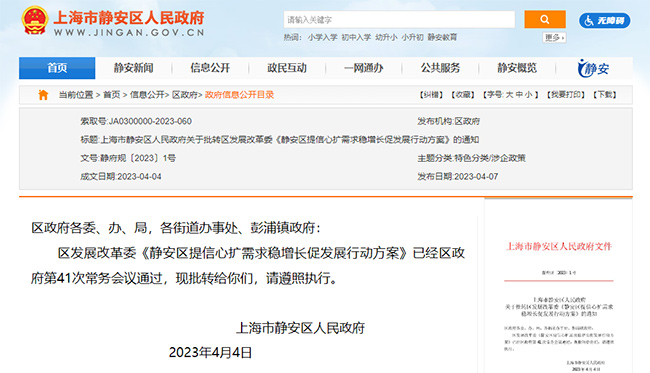The image size is (650, 373).
Task: Open the 静安新闻 navigation tab
Action: 133,68
